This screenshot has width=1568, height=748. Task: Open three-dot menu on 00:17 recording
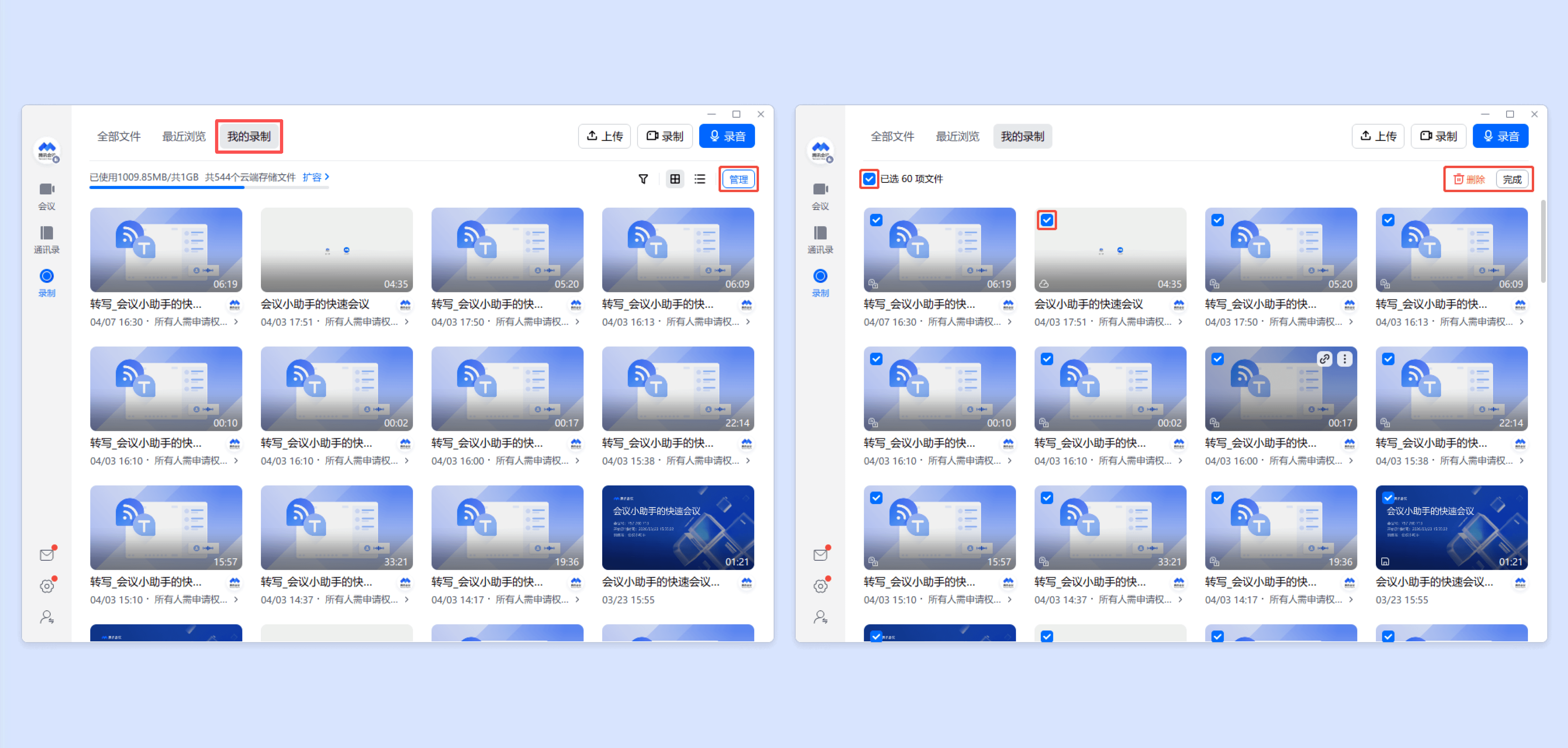tap(1345, 359)
